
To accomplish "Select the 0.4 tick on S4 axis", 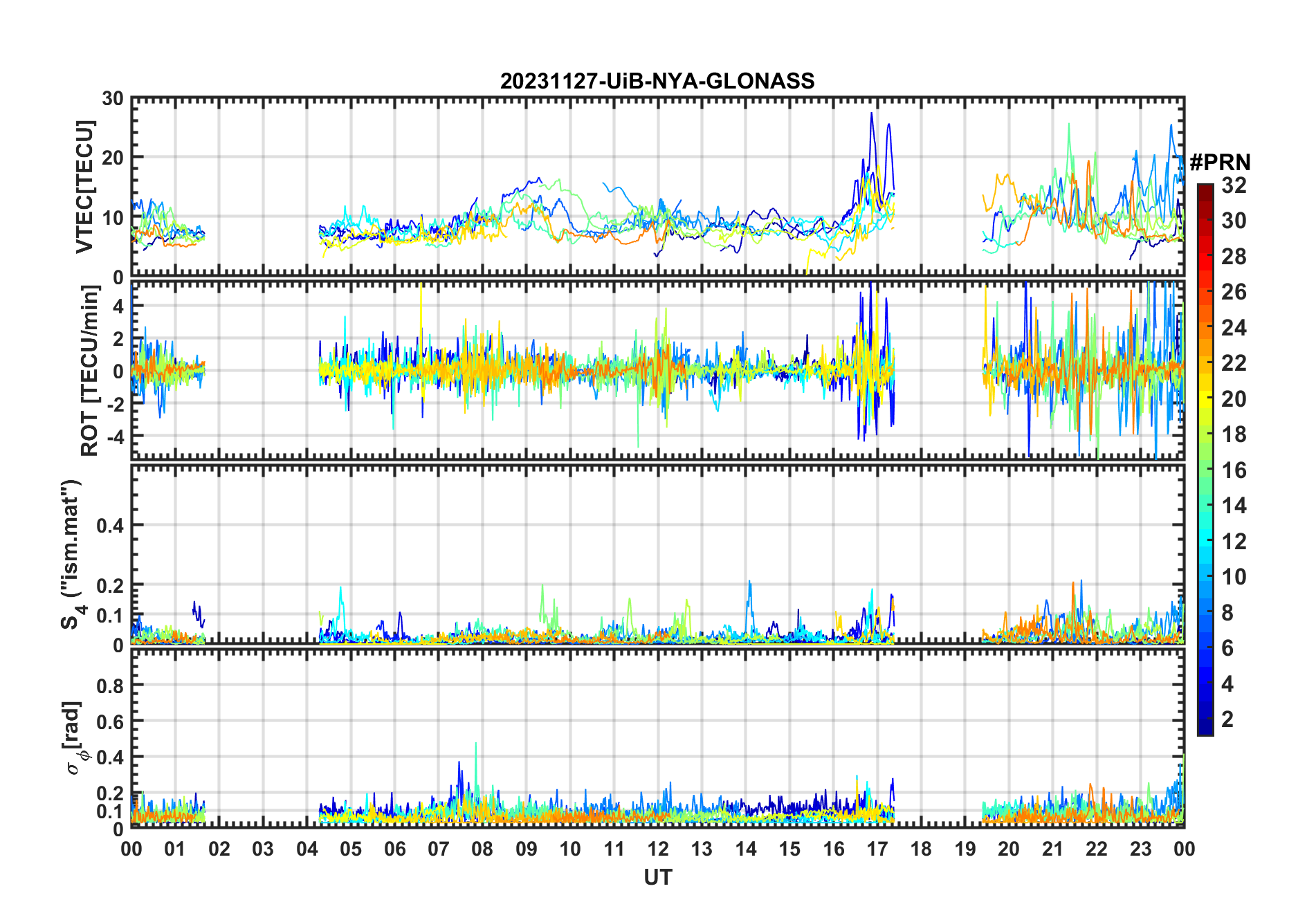I will point(111,526).
